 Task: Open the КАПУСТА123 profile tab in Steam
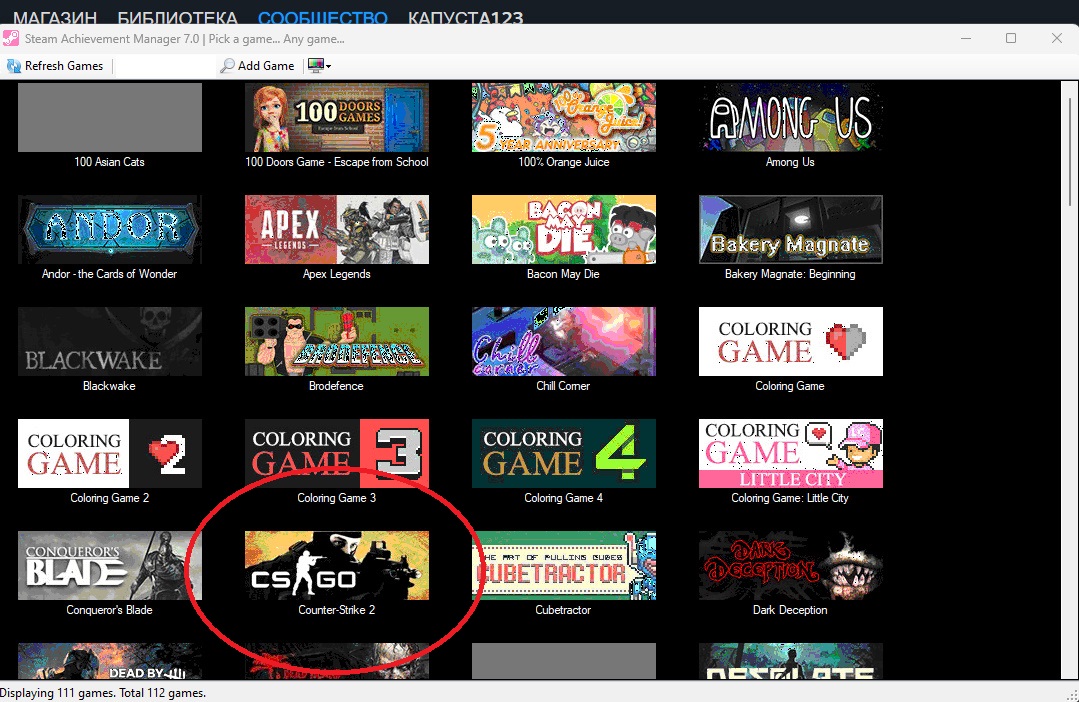pyautogui.click(x=465, y=18)
